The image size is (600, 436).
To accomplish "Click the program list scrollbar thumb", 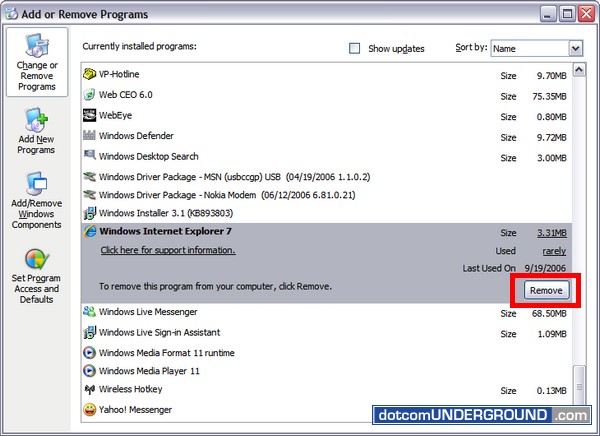I will click(579, 385).
